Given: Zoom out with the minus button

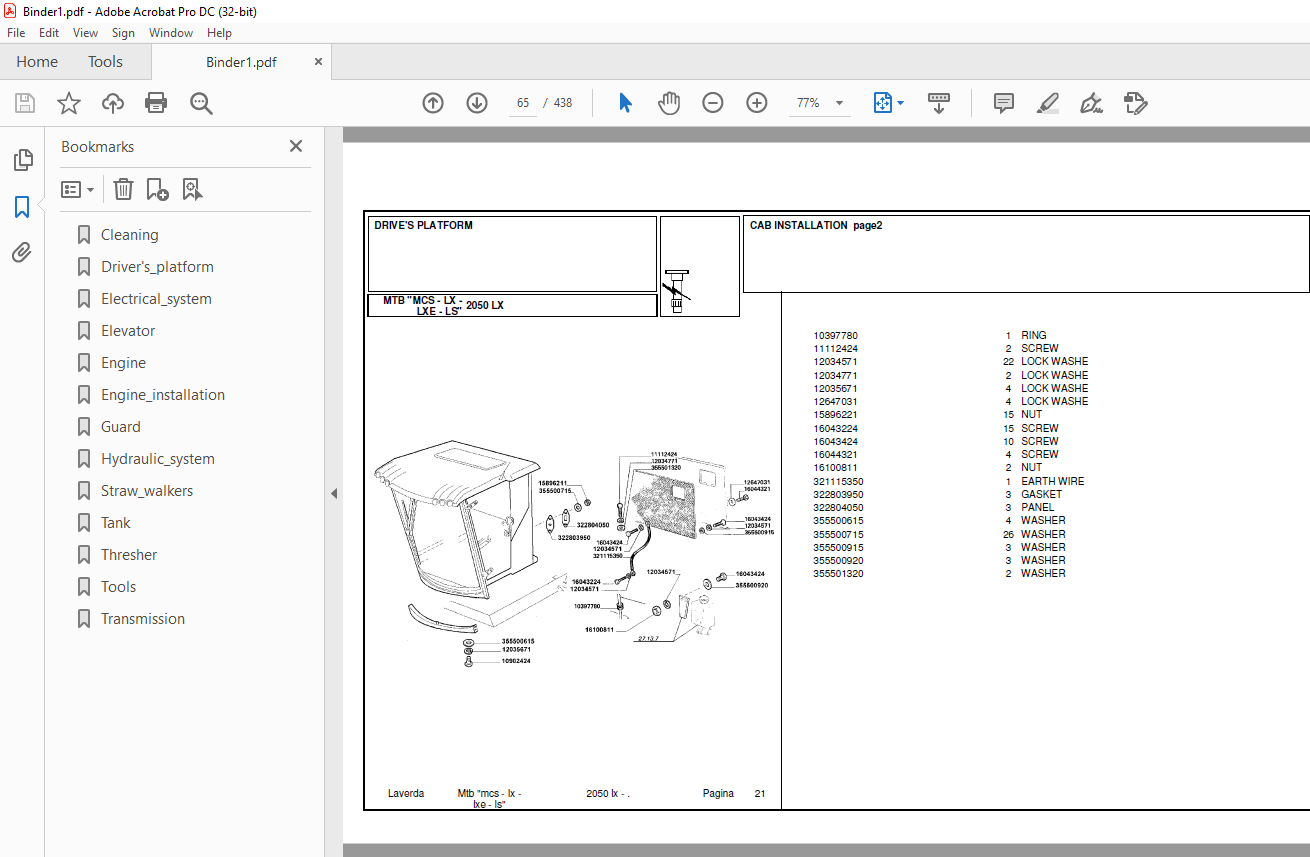Looking at the screenshot, I should click(713, 103).
